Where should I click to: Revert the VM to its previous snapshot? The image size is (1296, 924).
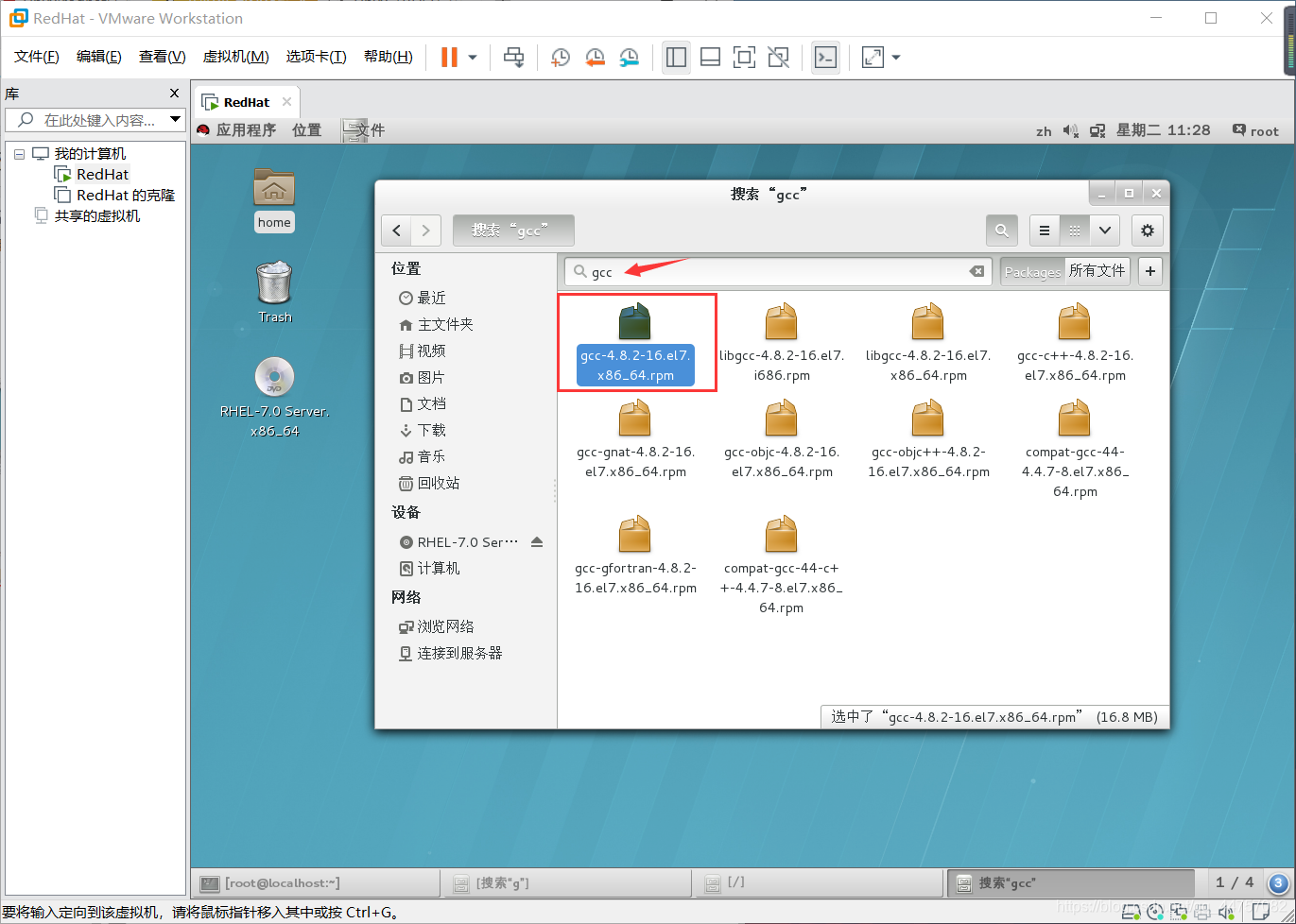pos(595,58)
